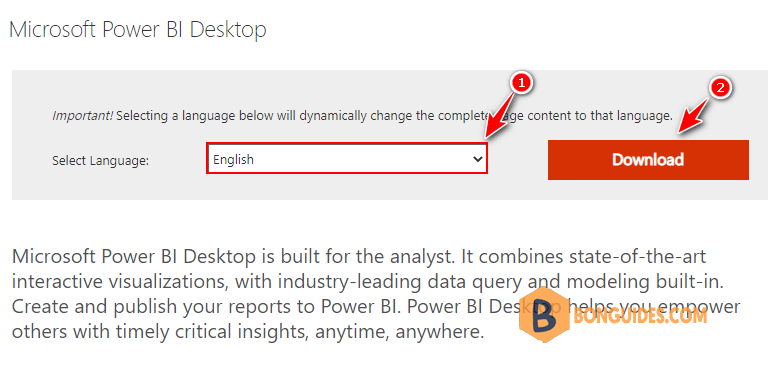768x380 pixels.
Task: Click the red Download button
Action: [x=648, y=160]
